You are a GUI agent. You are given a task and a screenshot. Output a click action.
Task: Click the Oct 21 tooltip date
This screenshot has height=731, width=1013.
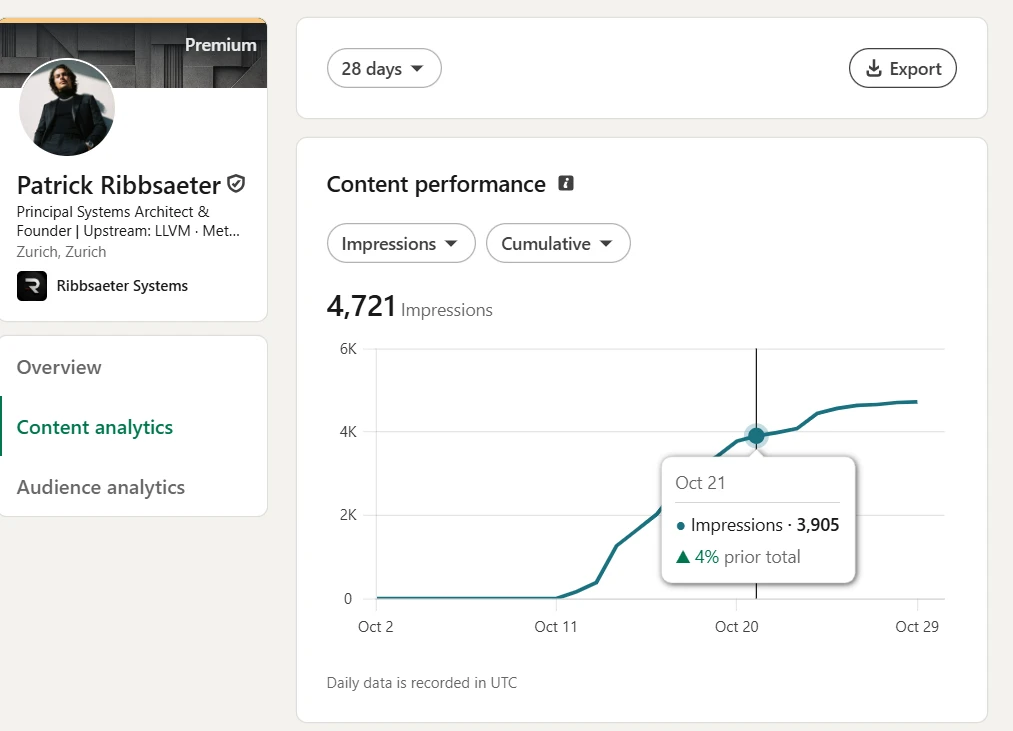700,483
